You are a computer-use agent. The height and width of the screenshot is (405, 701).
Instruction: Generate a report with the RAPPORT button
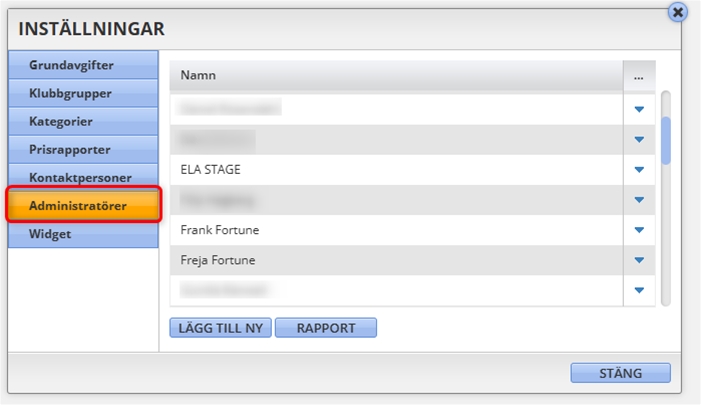click(326, 328)
